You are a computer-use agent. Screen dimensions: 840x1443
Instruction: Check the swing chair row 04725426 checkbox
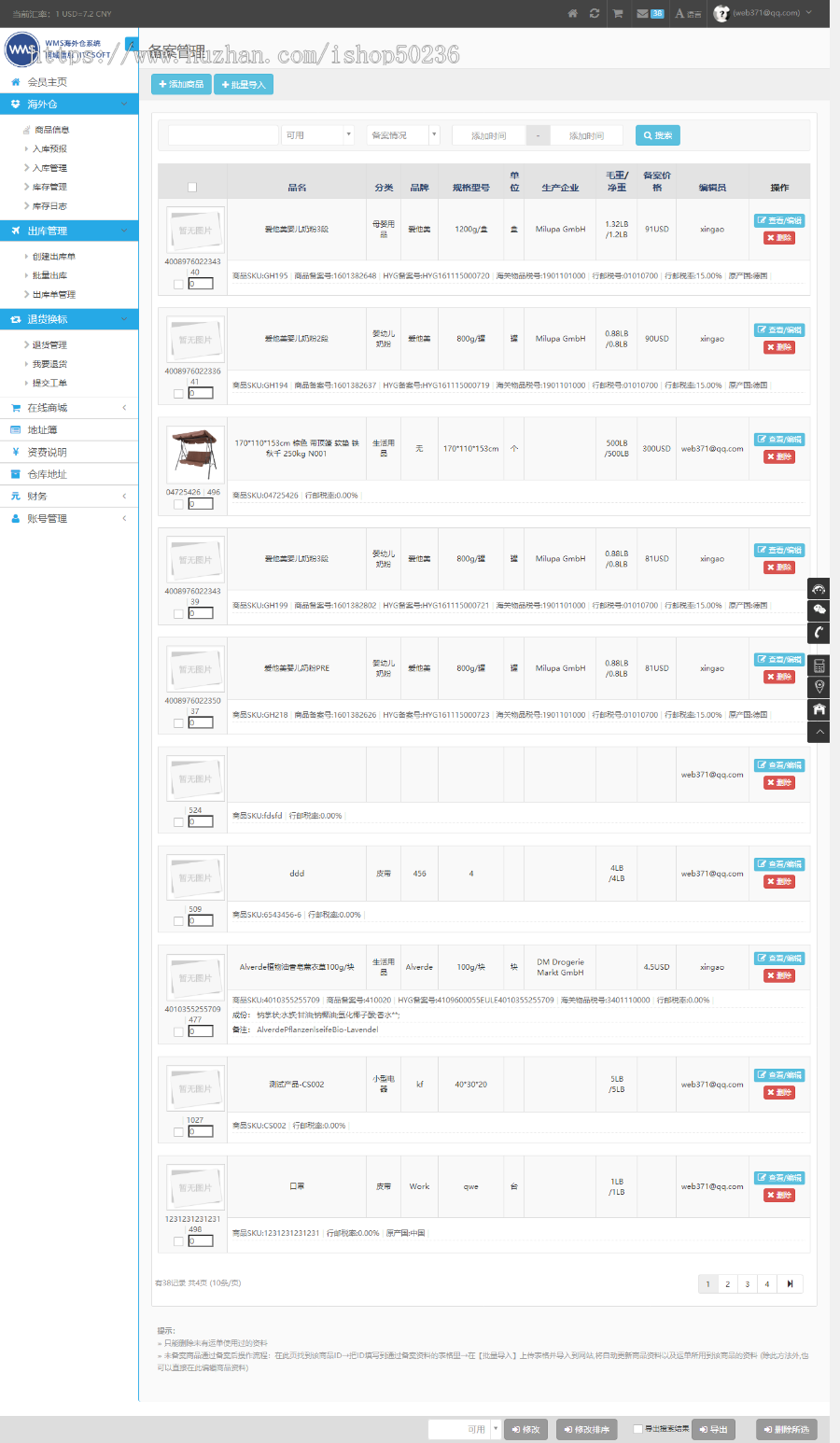pos(178,504)
